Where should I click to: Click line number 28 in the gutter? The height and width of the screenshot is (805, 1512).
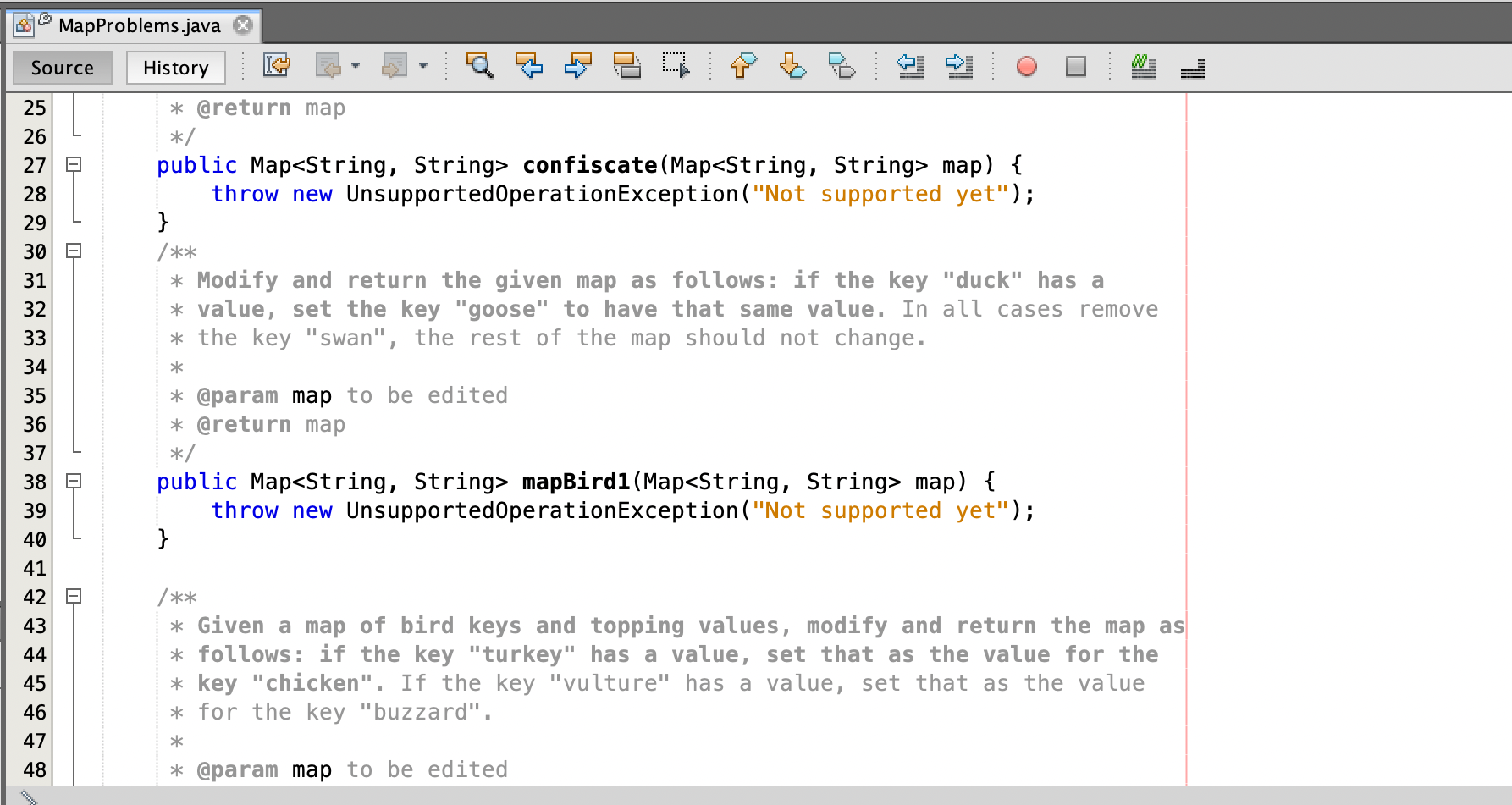pyautogui.click(x=35, y=194)
